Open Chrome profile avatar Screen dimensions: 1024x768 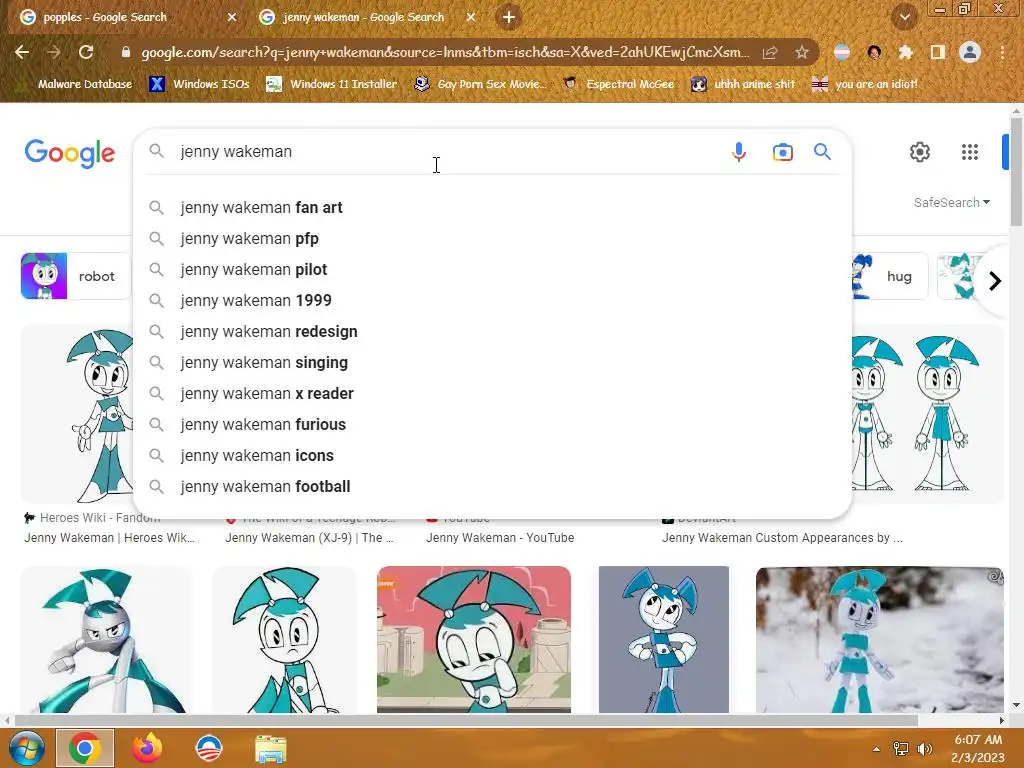pyautogui.click(x=970, y=52)
